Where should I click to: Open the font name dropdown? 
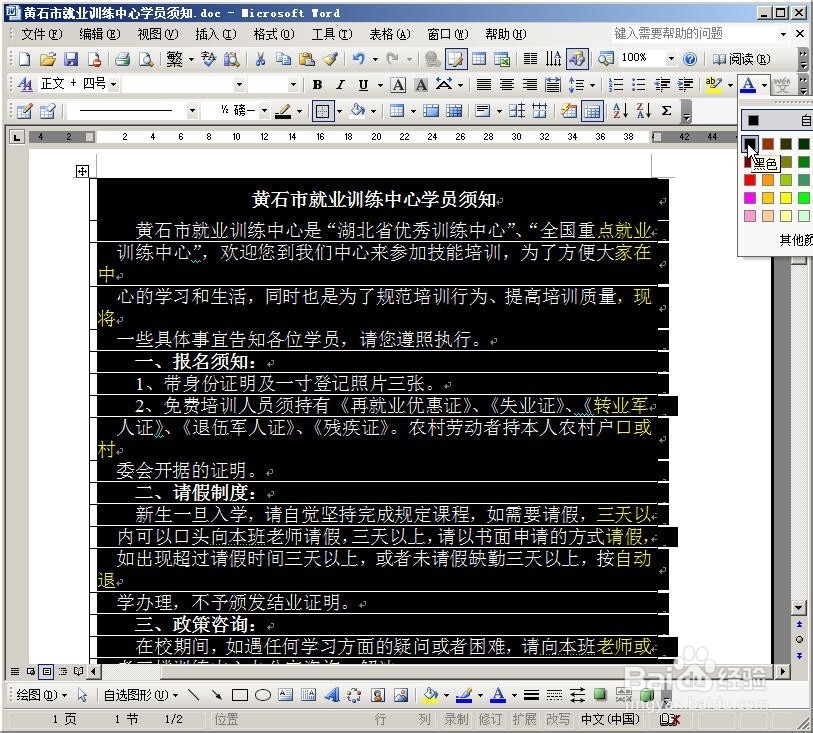tap(239, 84)
